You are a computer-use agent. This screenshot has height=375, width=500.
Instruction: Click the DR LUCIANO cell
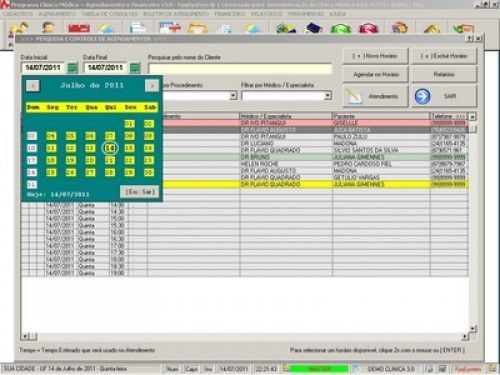point(286,144)
